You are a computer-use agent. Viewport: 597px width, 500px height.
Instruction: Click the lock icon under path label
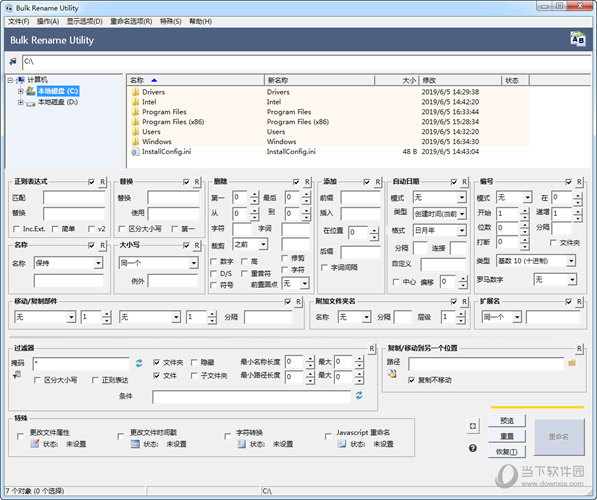[x=392, y=374]
